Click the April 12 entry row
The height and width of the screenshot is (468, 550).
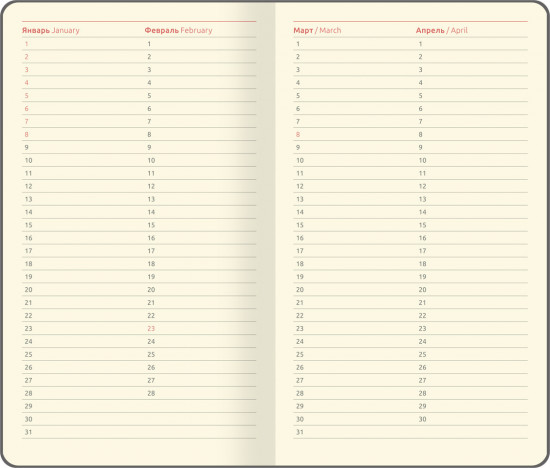472,186
